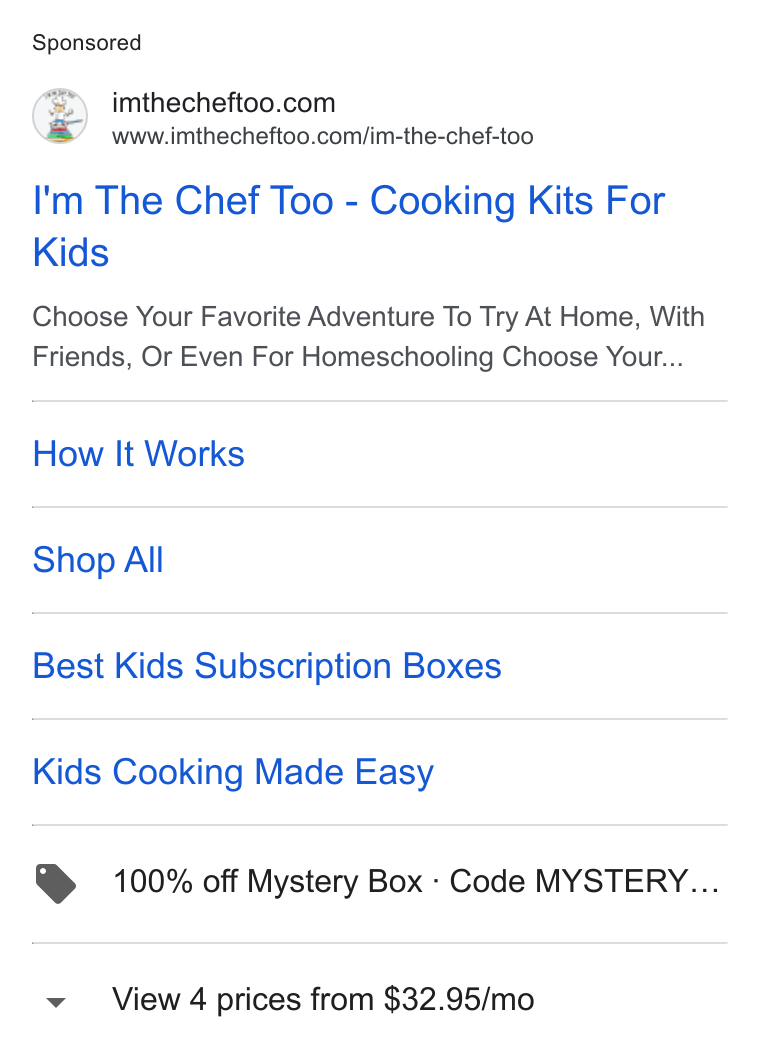This screenshot has width=760, height=1060.
Task: Click the Cooking Kits For headline portion
Action: (x=517, y=201)
